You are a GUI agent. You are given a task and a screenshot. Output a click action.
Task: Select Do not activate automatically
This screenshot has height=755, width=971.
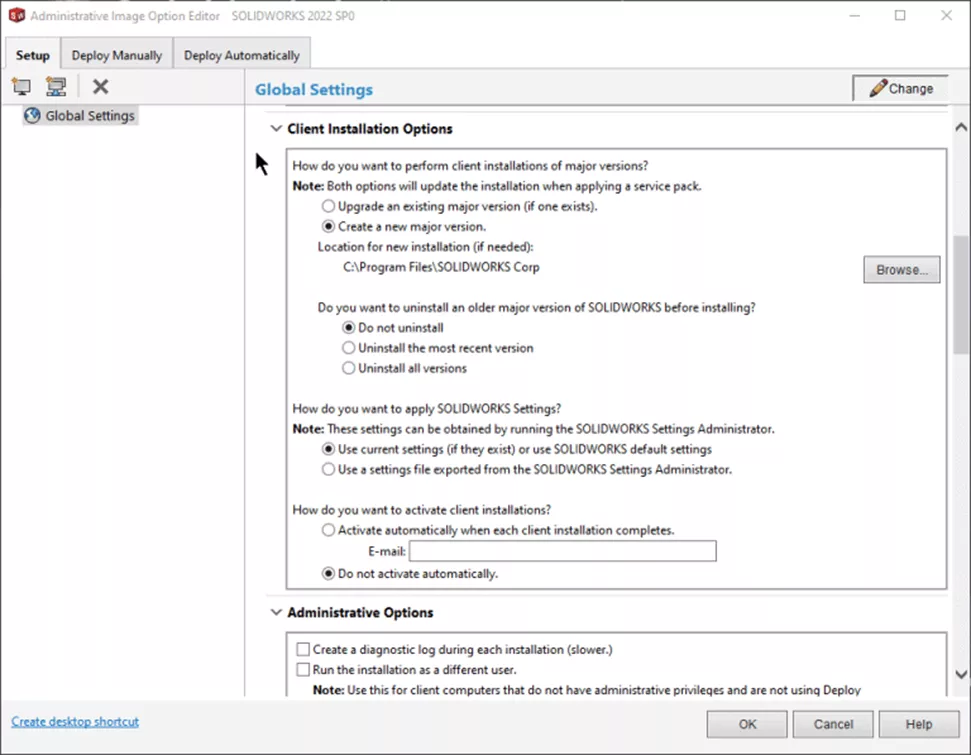[x=328, y=574]
